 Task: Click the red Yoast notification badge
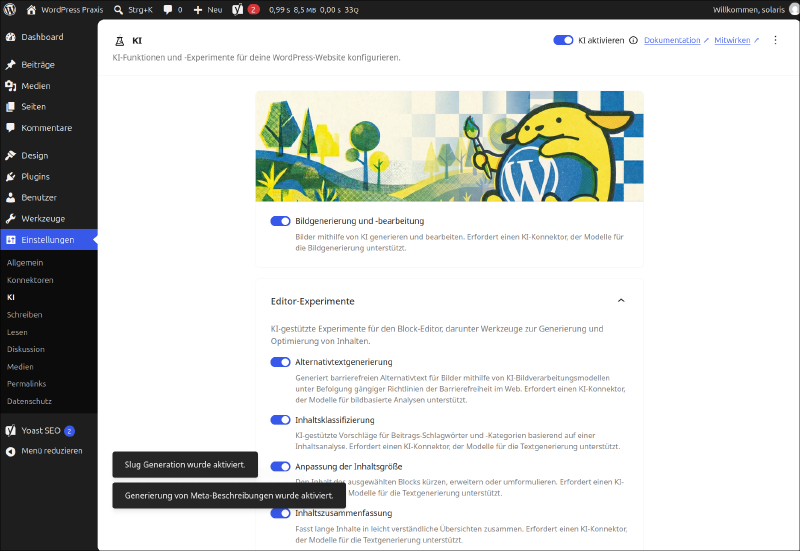pyautogui.click(x=254, y=10)
